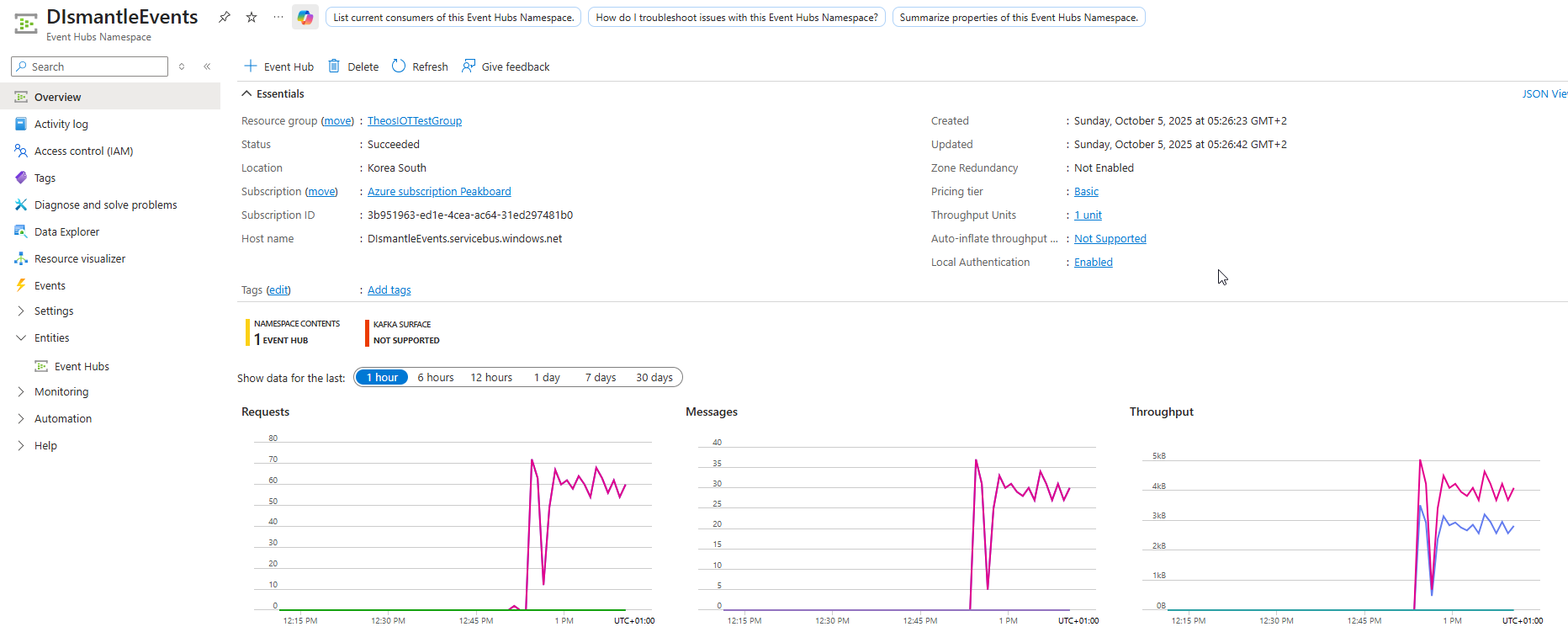
Task: Switch chart range to 6 hours
Action: 435,377
